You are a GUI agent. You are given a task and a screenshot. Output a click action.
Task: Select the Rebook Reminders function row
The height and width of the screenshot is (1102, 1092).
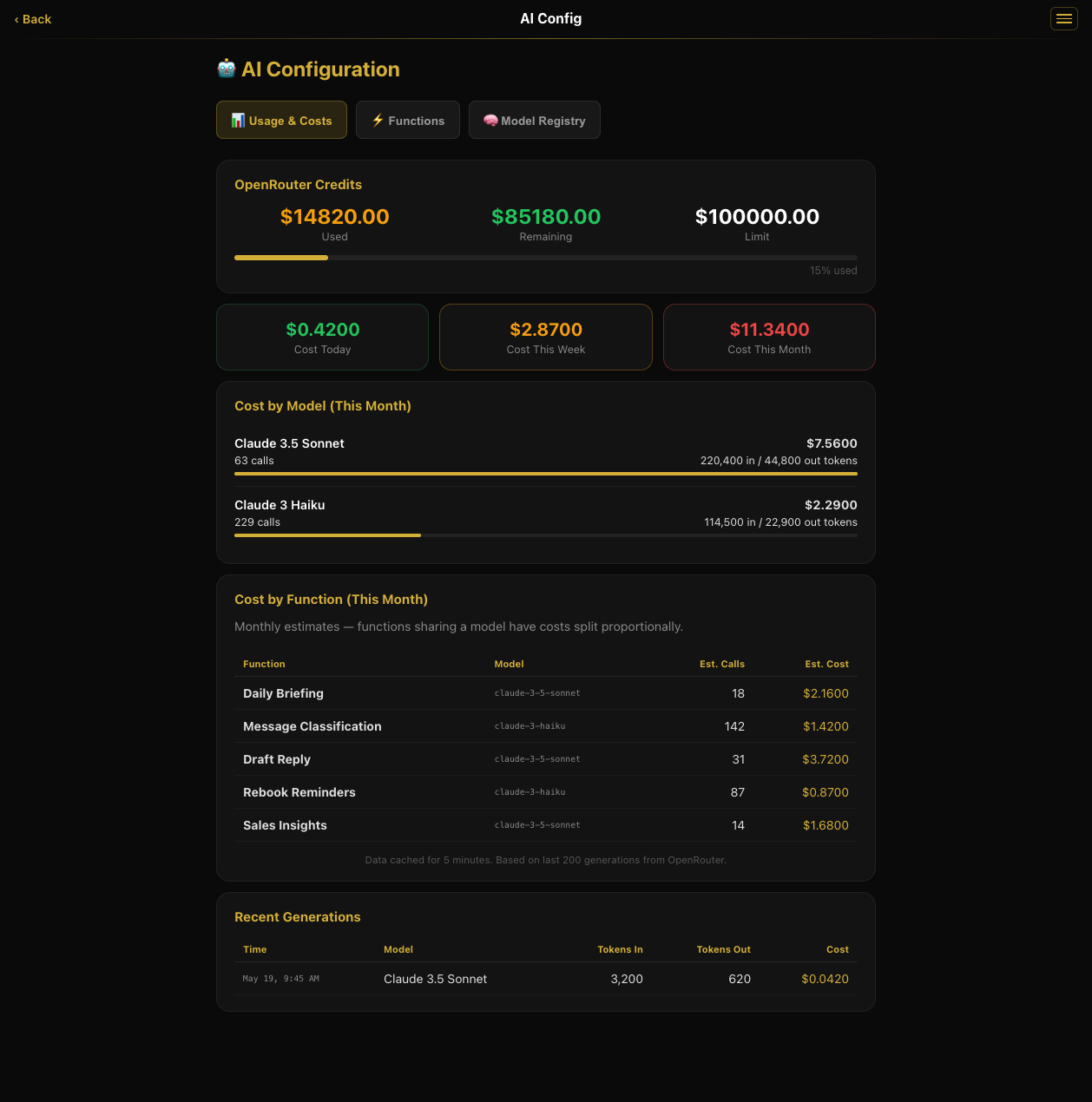tap(546, 792)
